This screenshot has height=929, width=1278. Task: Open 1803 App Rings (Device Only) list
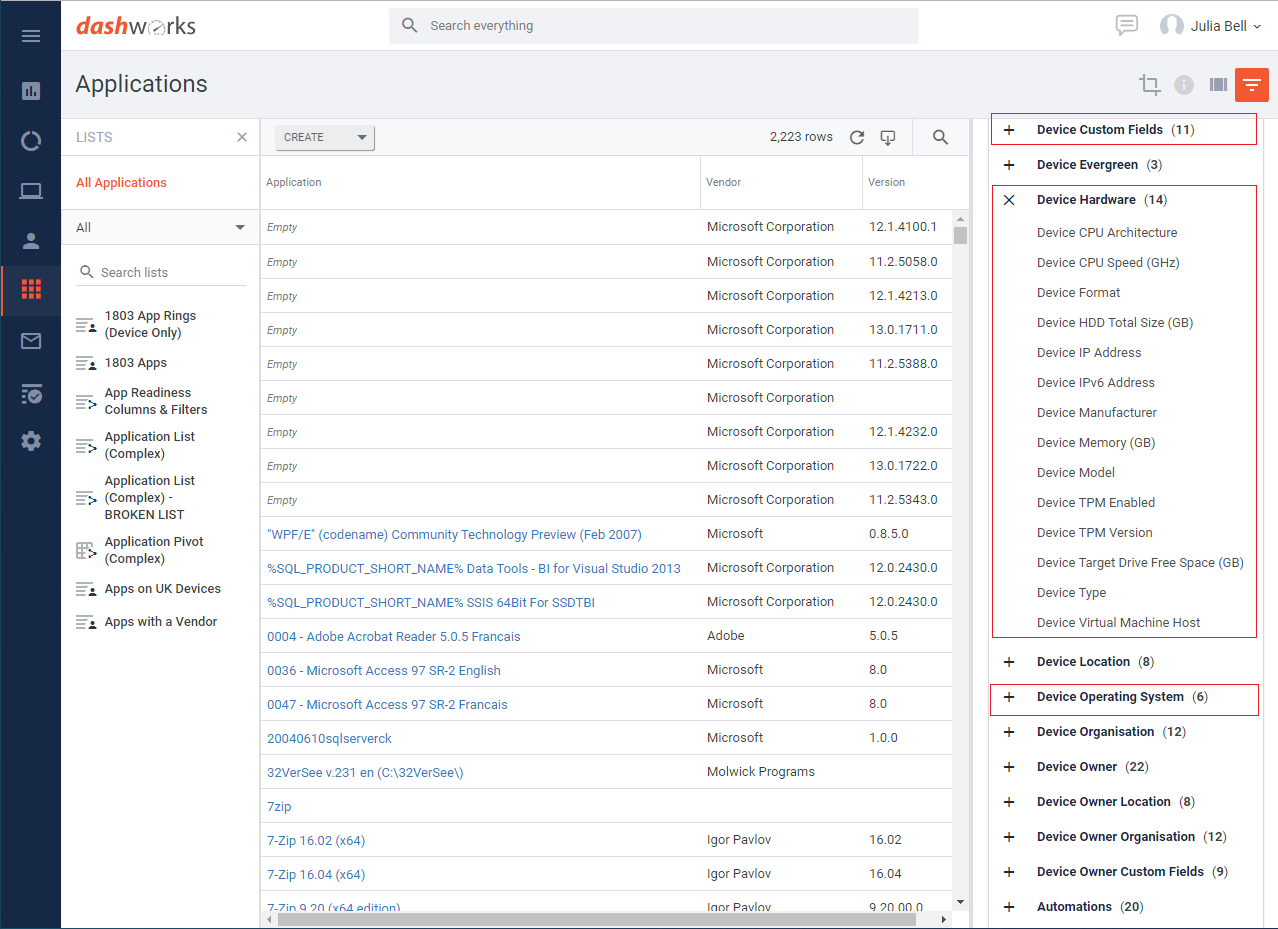click(x=150, y=324)
